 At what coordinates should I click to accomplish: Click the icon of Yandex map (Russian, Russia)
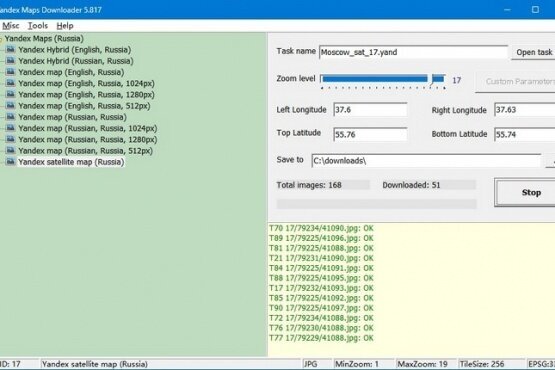pos(11,116)
